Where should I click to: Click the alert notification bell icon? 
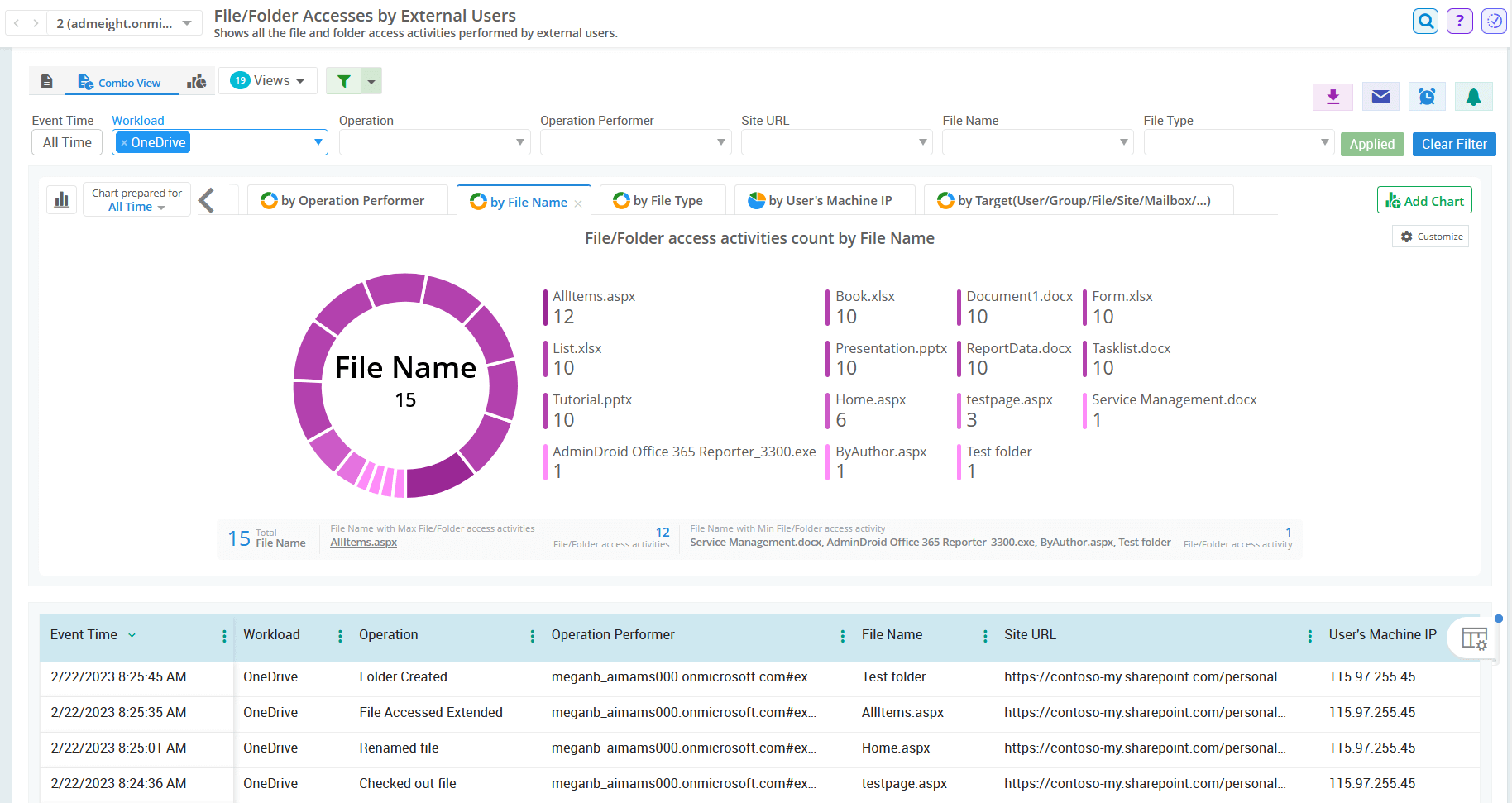(1473, 96)
